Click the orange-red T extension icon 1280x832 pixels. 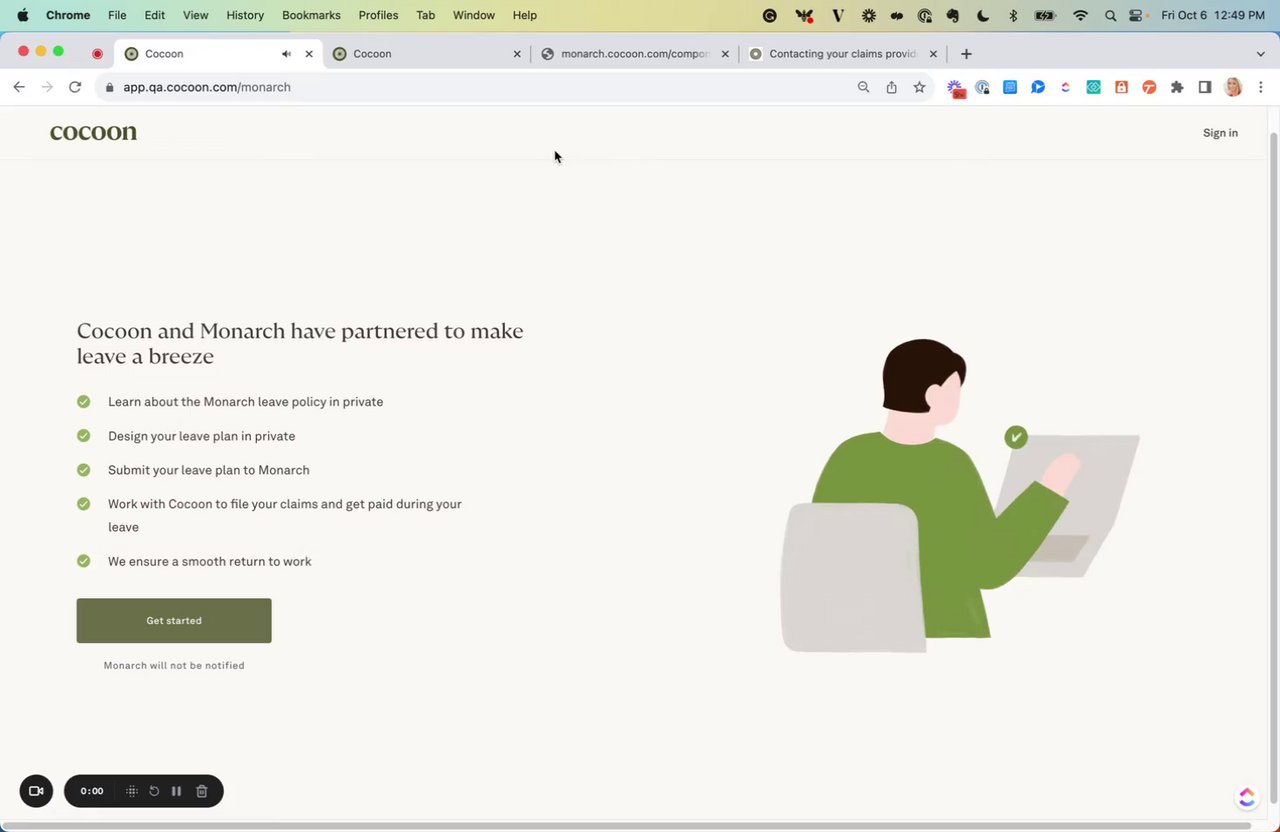pyautogui.click(x=1149, y=87)
